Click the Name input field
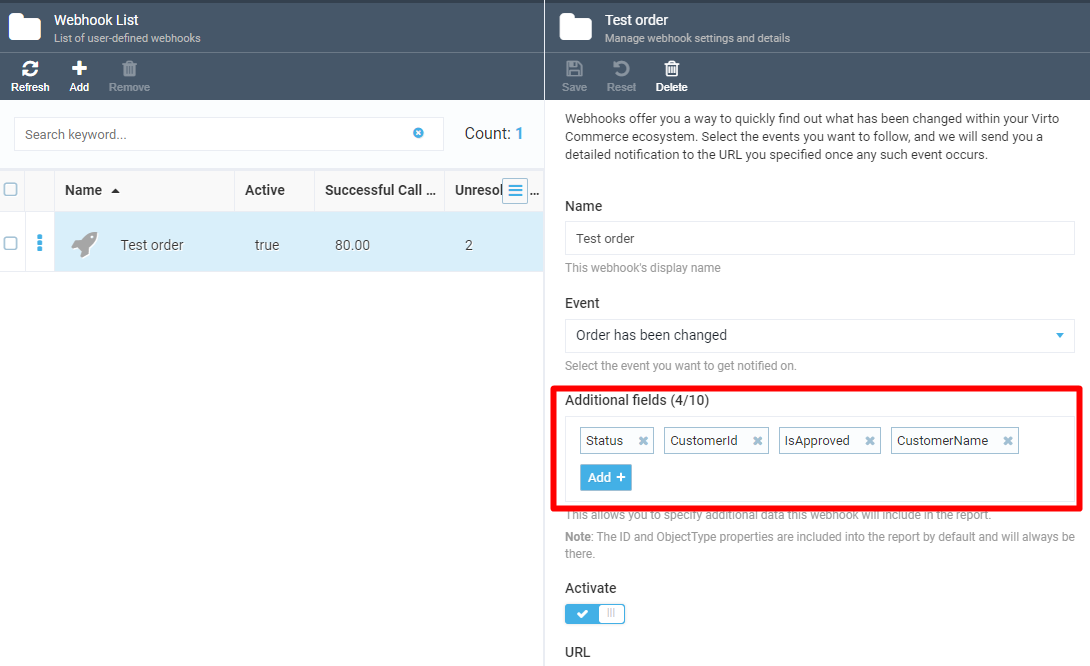This screenshot has height=666, width=1090. point(820,238)
